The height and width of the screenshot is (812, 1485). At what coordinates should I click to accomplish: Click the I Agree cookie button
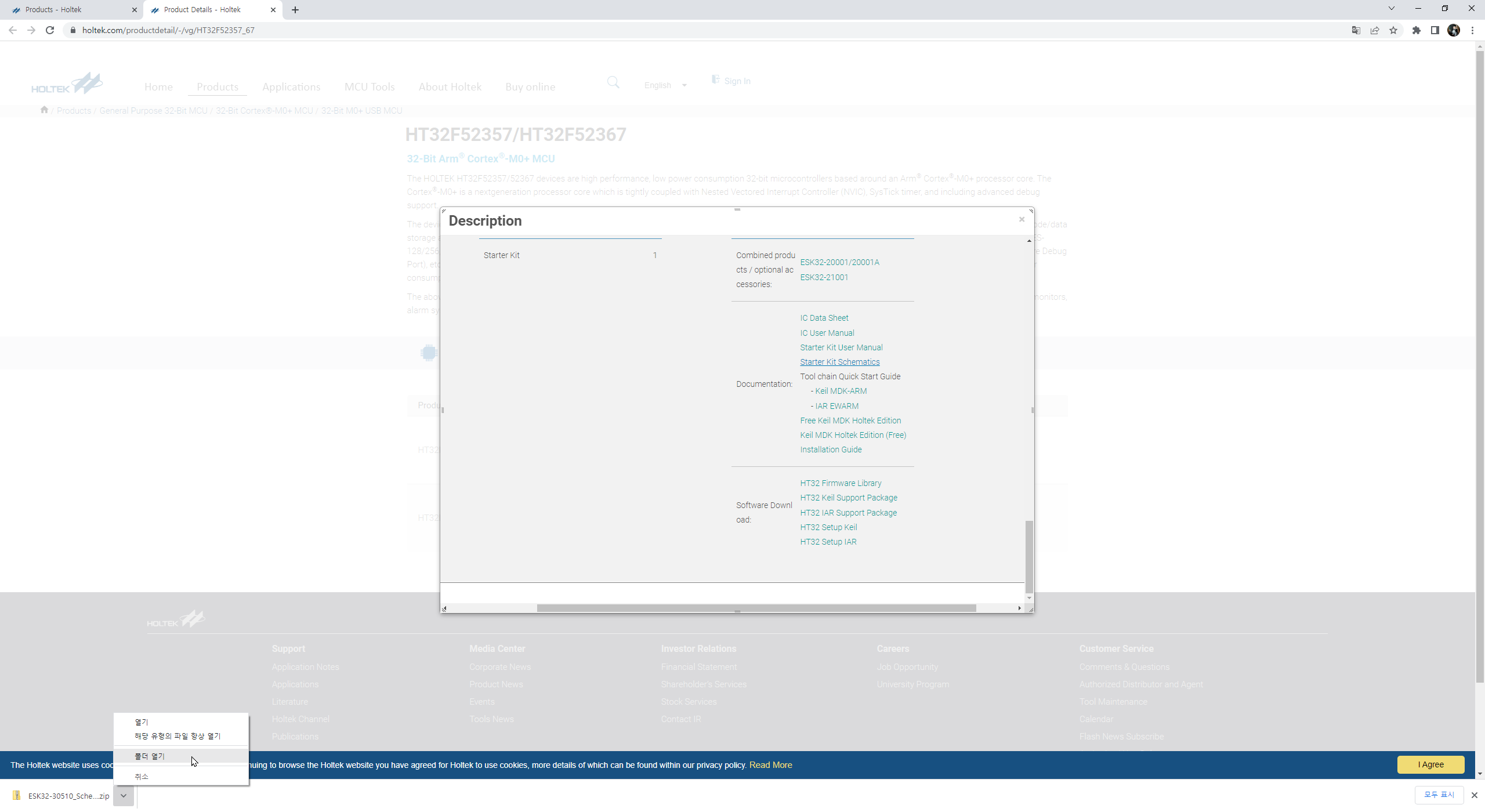click(1430, 764)
